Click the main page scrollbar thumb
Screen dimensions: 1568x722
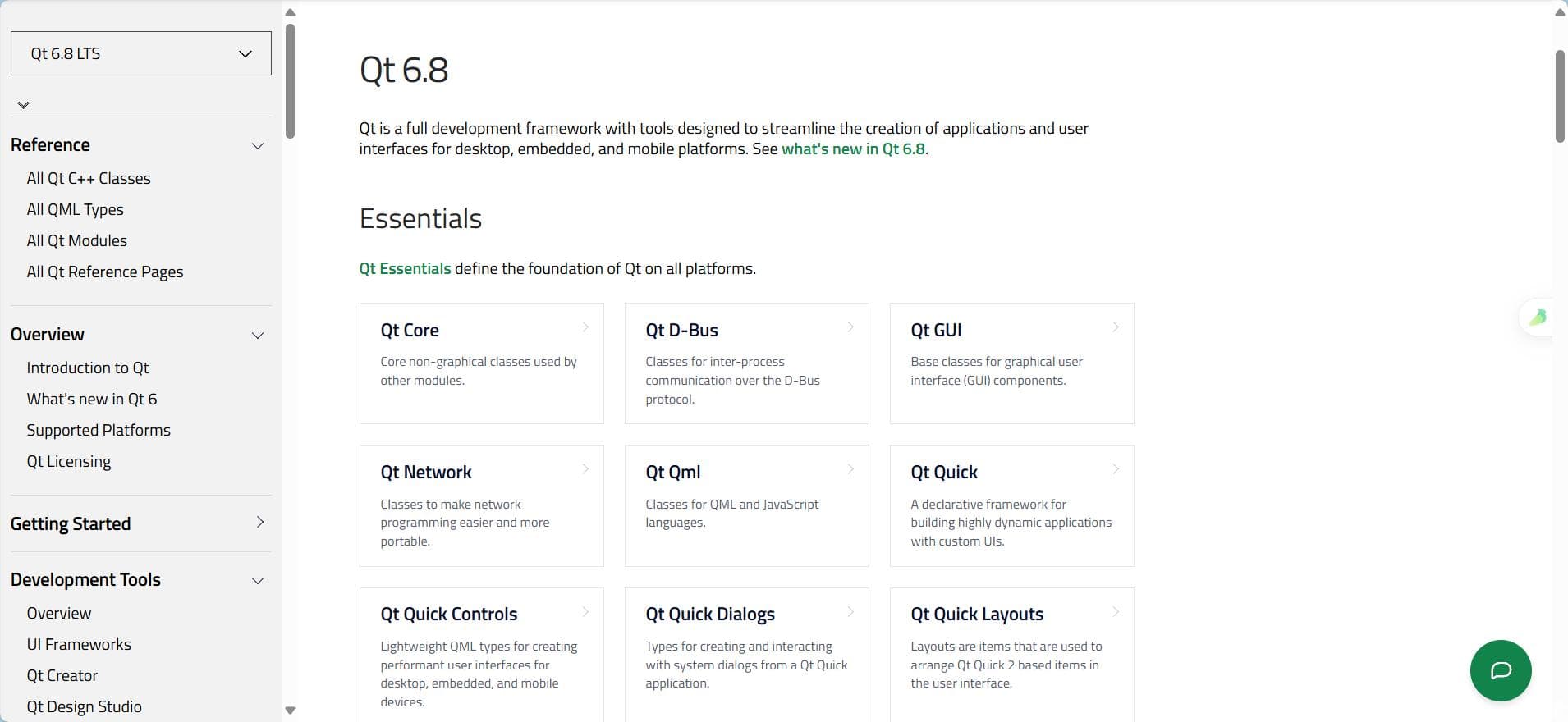tap(1560, 96)
